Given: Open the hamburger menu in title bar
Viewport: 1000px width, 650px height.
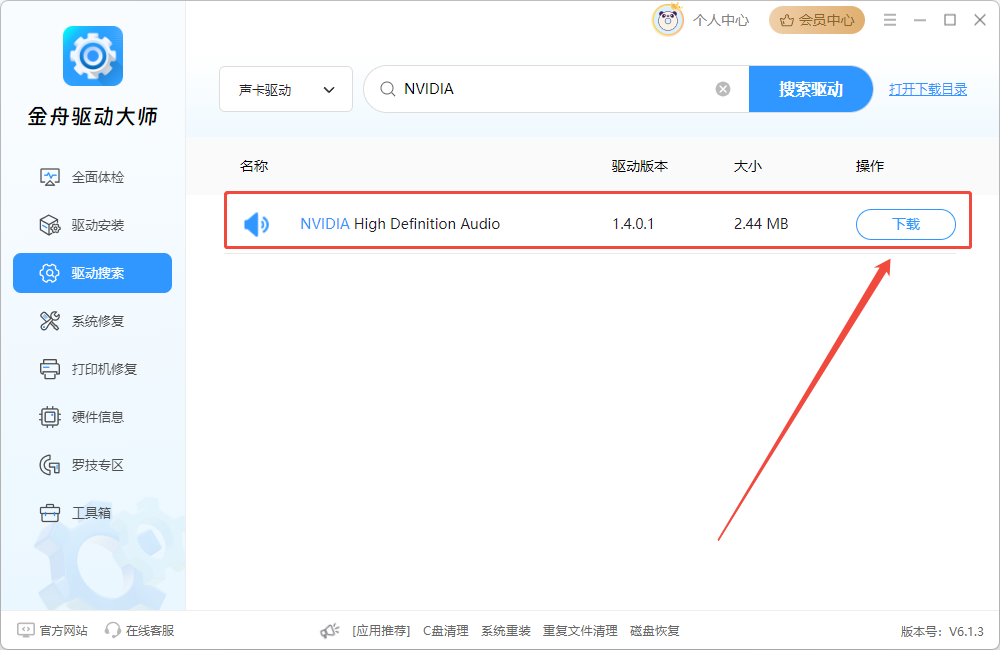Looking at the screenshot, I should [x=890, y=20].
